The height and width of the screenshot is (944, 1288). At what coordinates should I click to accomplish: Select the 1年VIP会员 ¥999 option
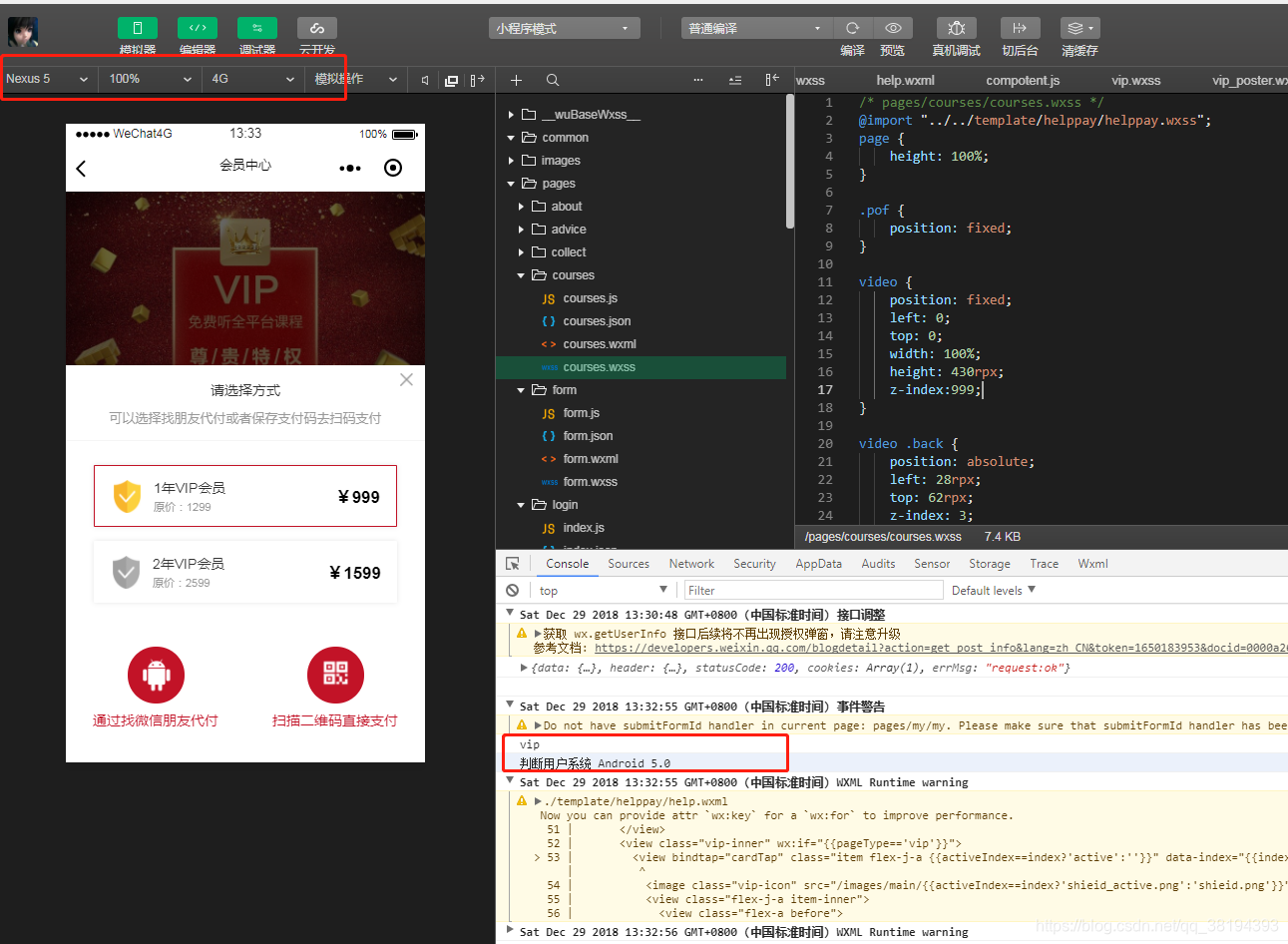click(x=245, y=496)
